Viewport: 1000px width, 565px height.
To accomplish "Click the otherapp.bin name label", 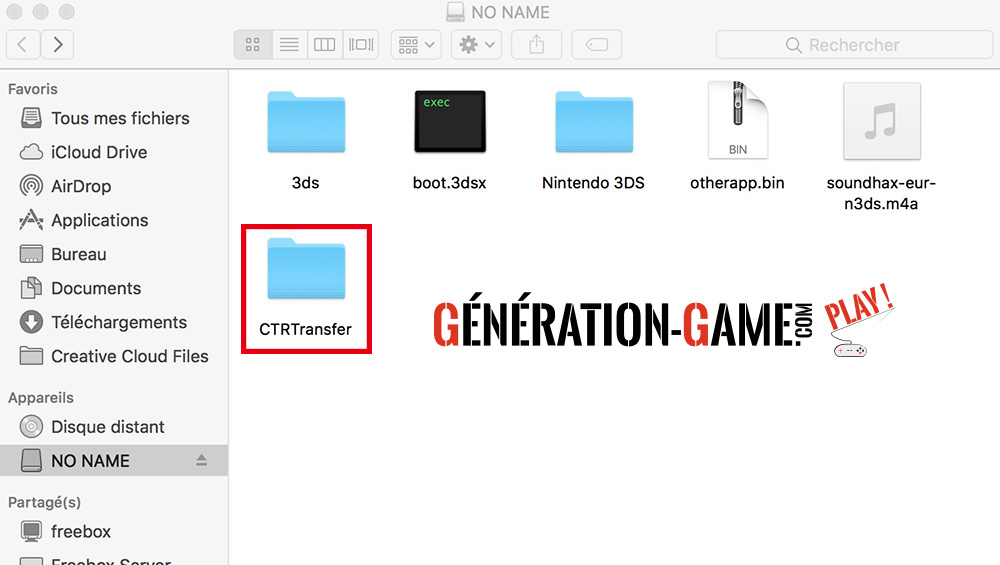I will [737, 183].
